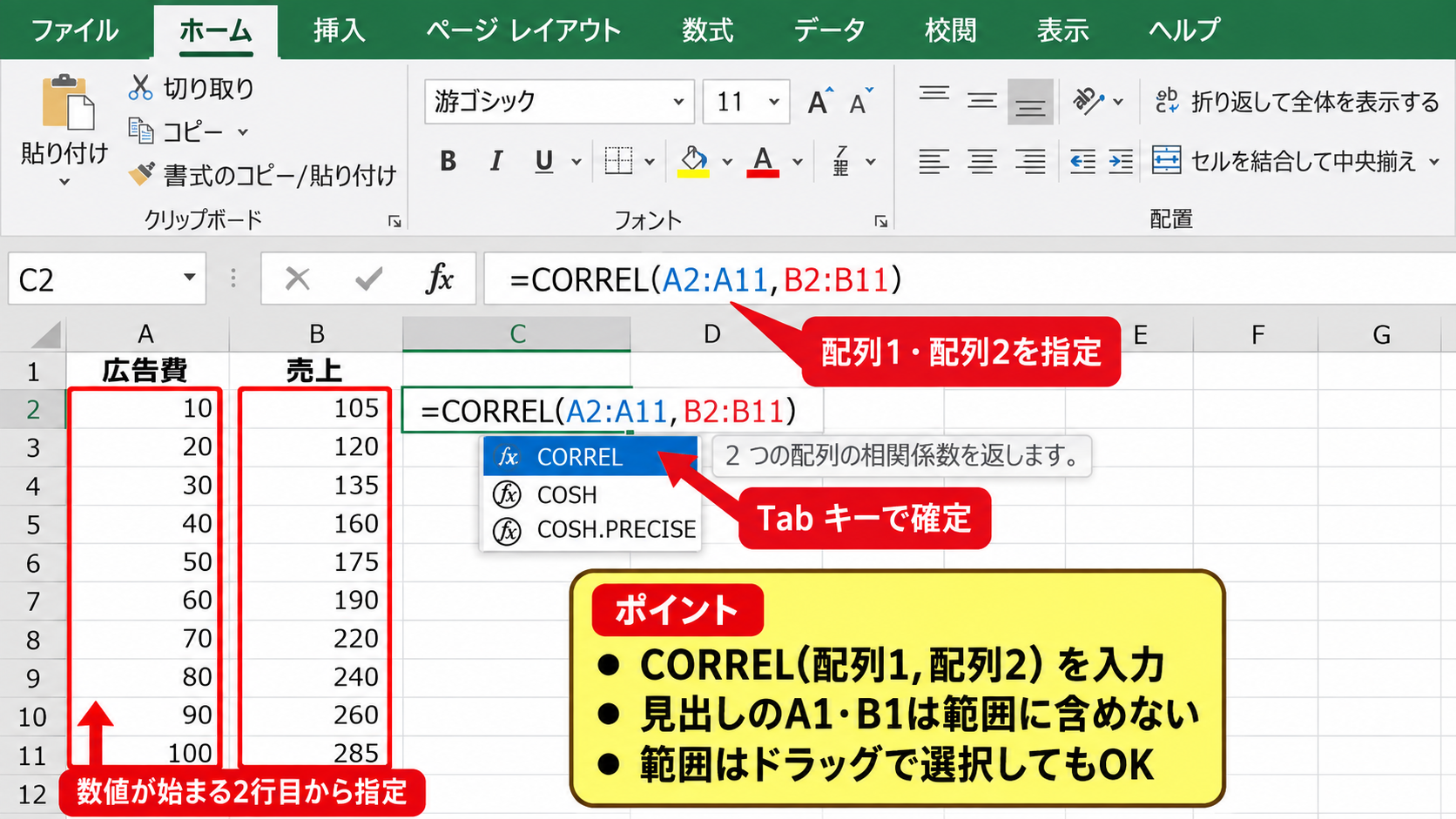The height and width of the screenshot is (819, 1456).
Task: Toggle Bold formatting
Action: click(448, 161)
